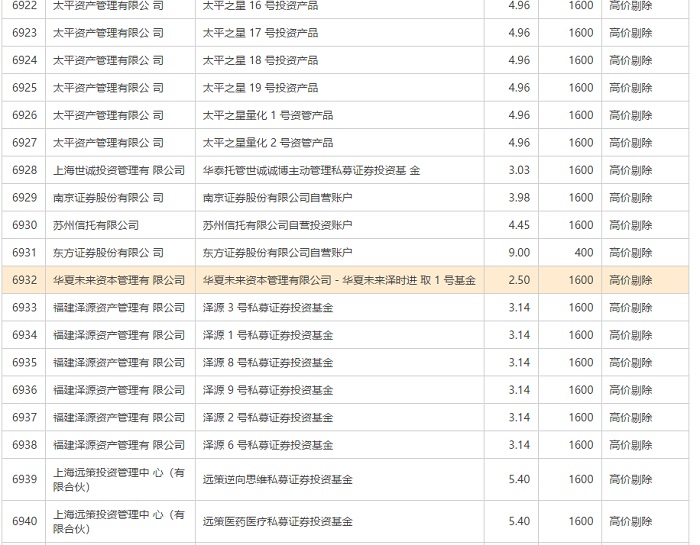Select the quantity cell showing 400
This screenshot has width=700, height=545.
click(x=583, y=253)
